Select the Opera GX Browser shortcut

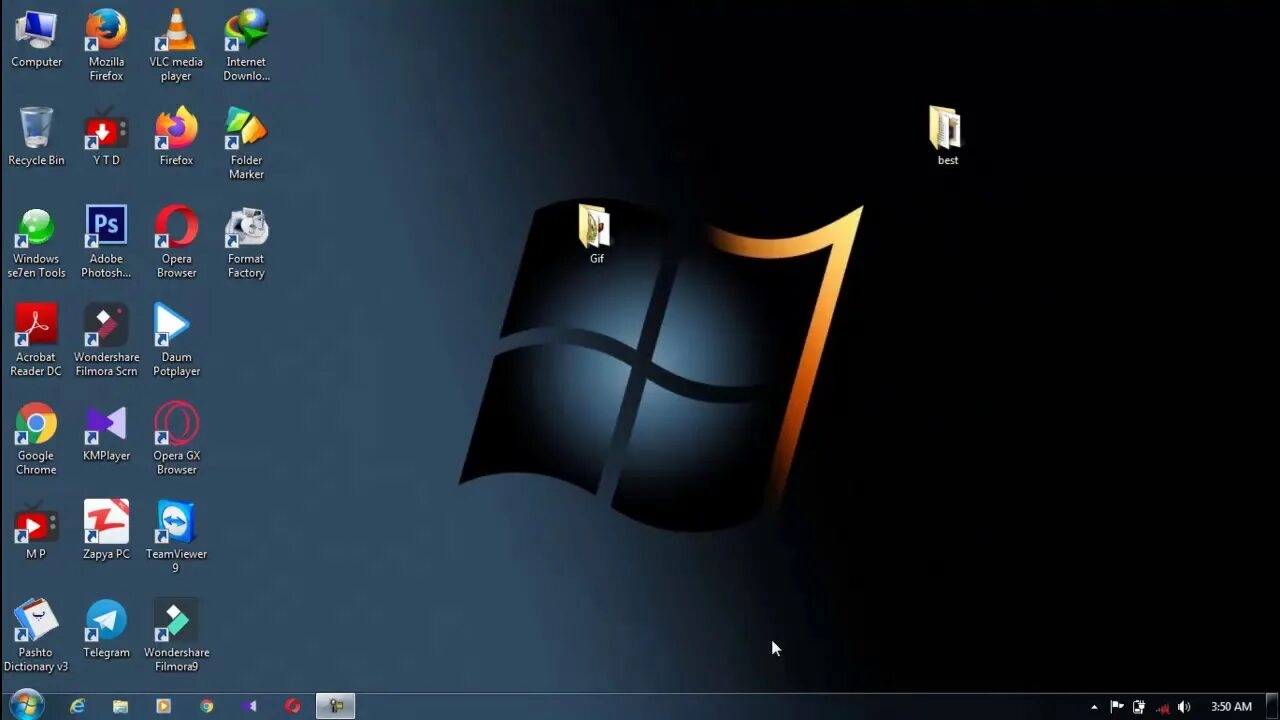(176, 440)
